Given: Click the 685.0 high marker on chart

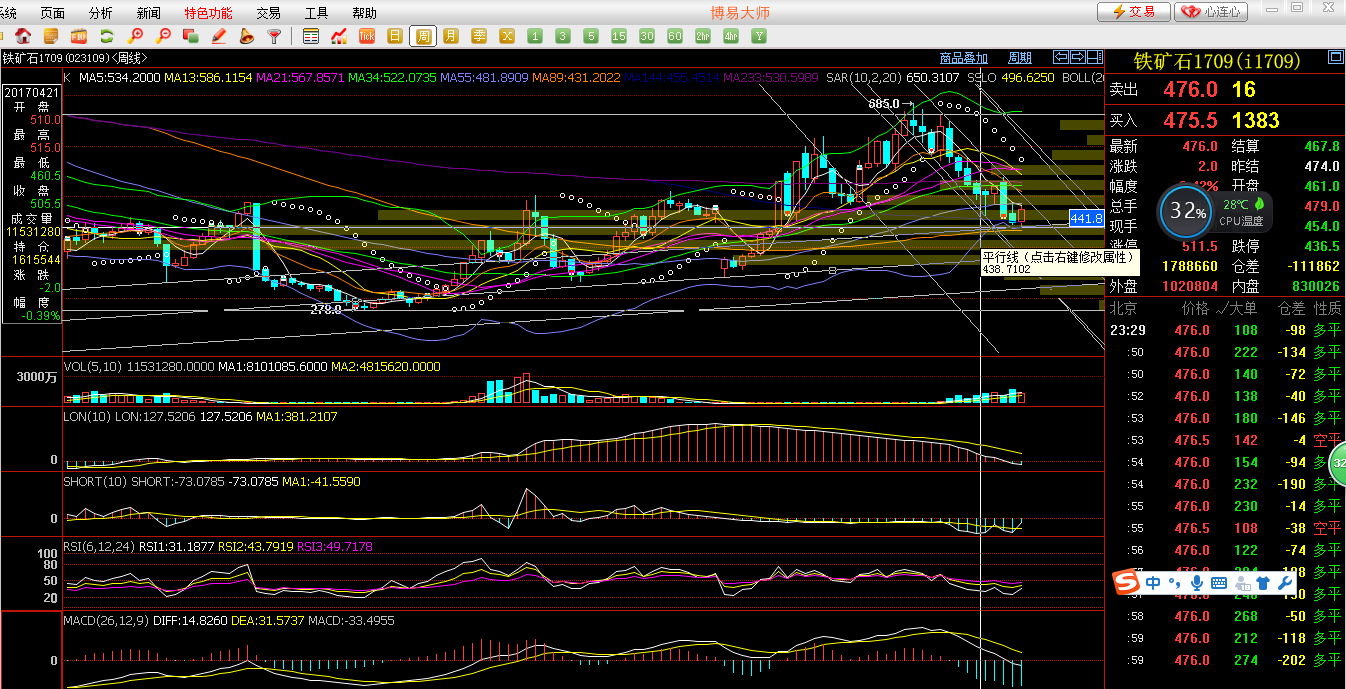Looking at the screenshot, I should (884, 104).
